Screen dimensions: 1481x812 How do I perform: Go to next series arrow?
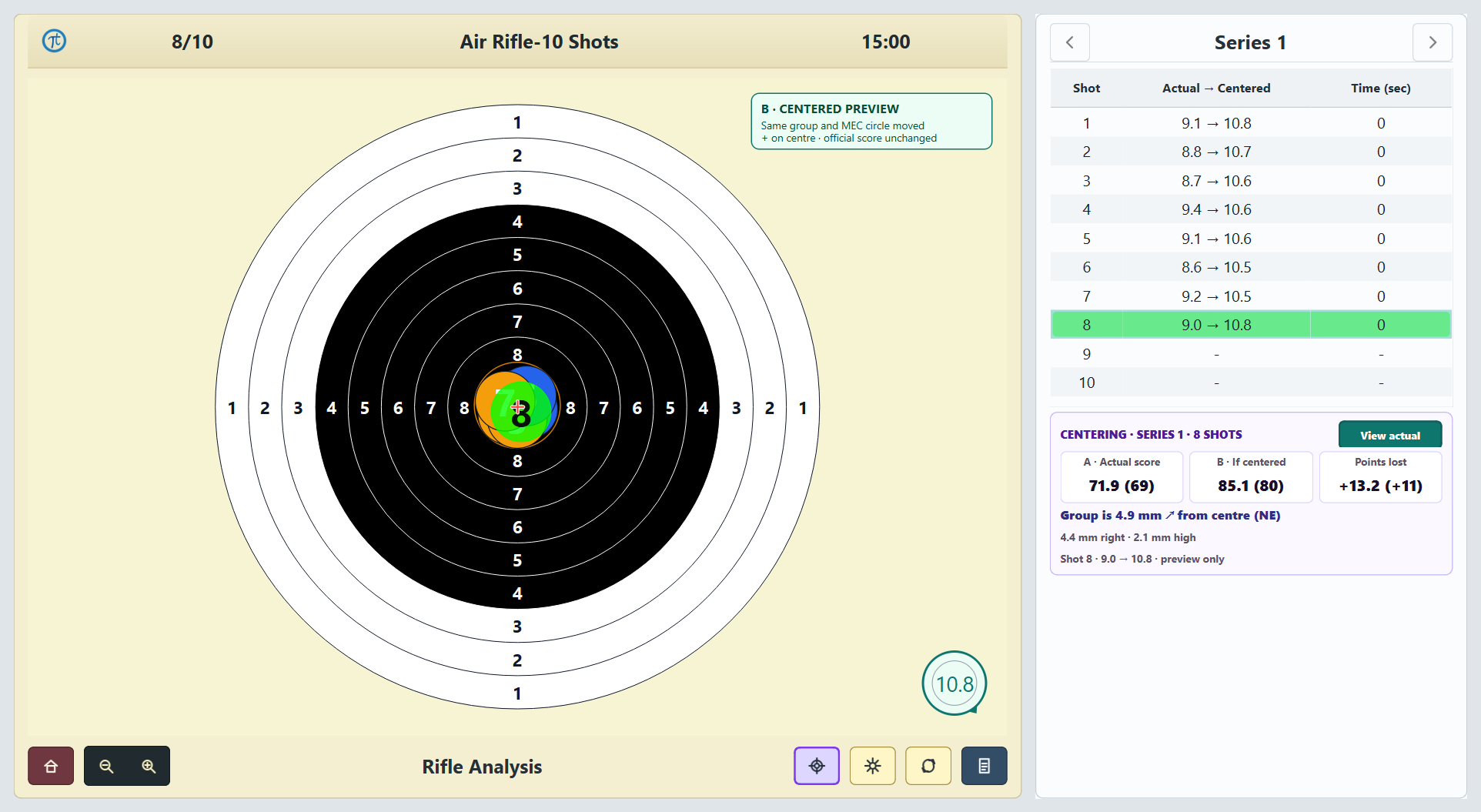tap(1433, 42)
